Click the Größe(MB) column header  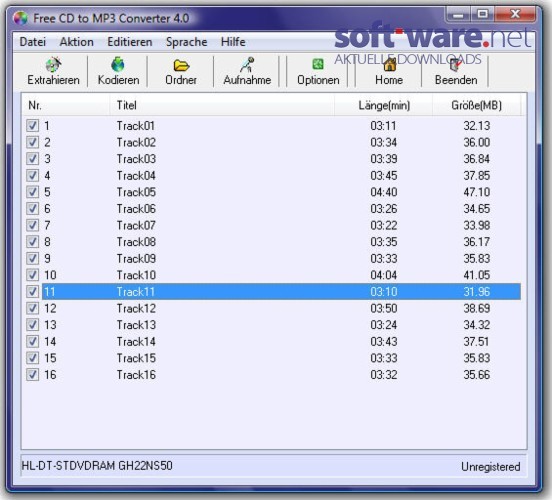coord(476,105)
